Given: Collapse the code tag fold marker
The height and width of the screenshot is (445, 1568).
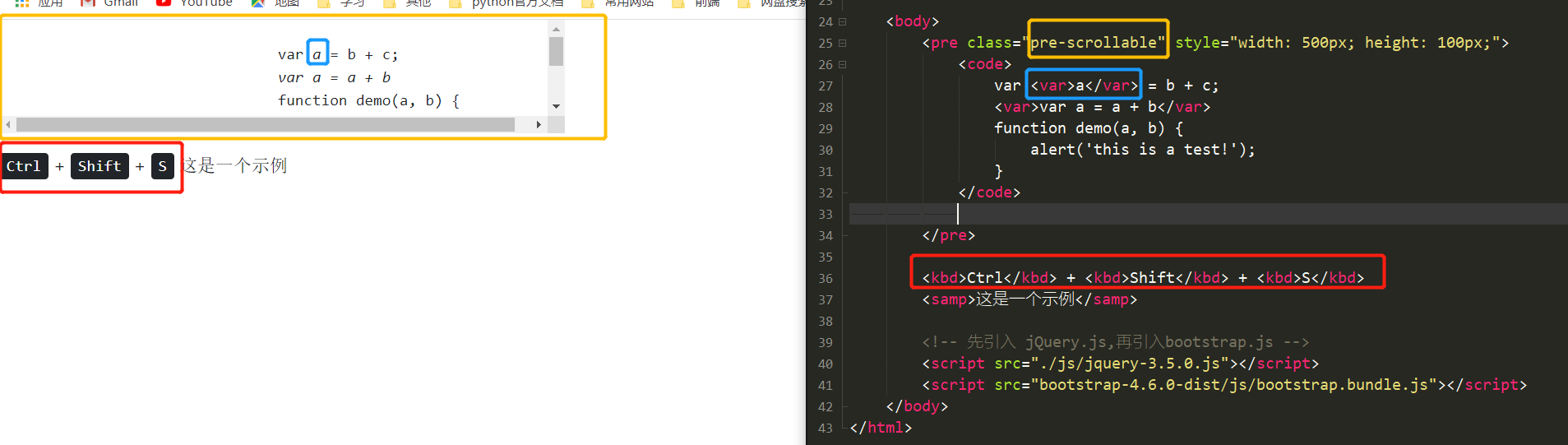Looking at the screenshot, I should point(842,65).
